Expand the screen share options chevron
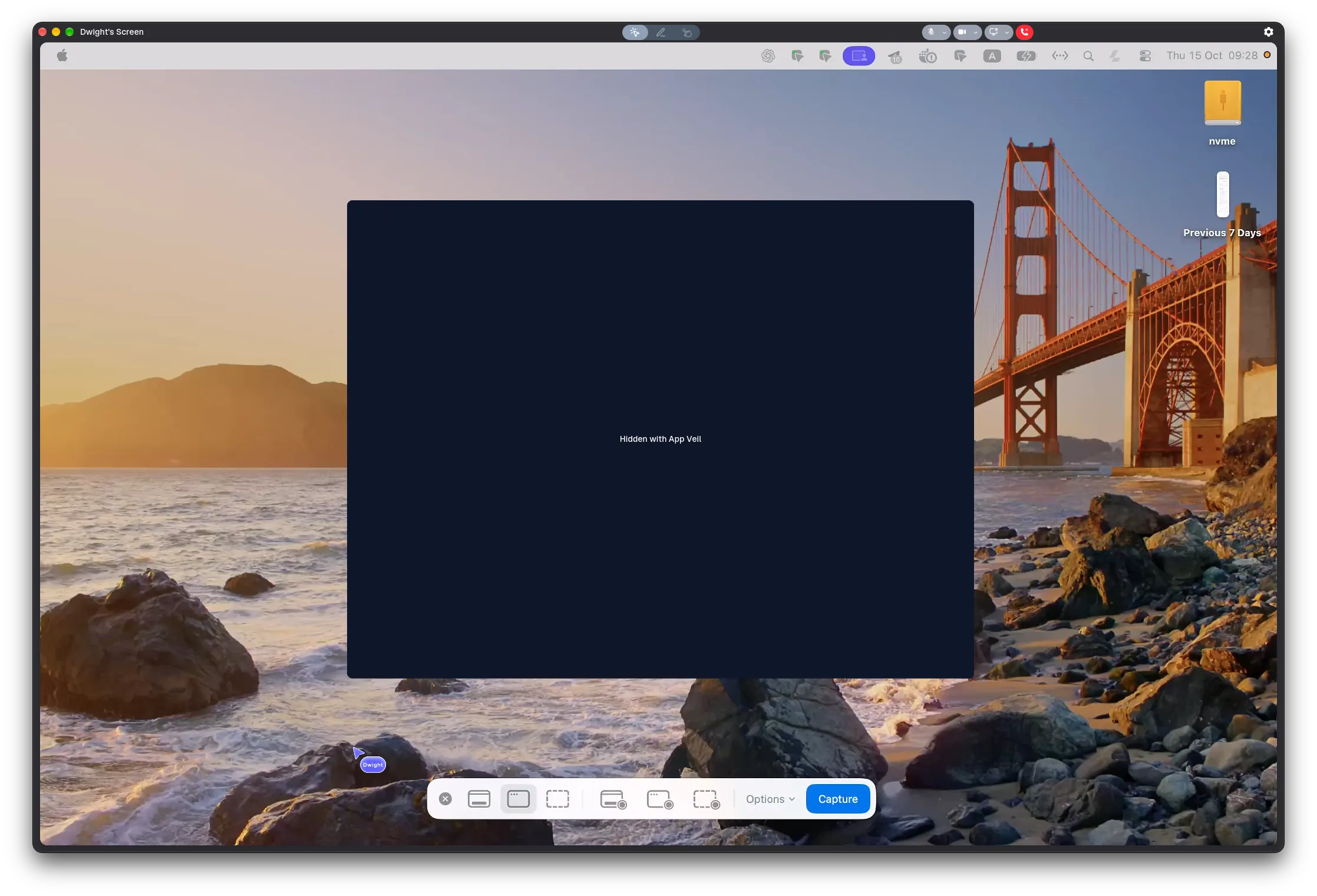The height and width of the screenshot is (896, 1317). coord(1007,32)
